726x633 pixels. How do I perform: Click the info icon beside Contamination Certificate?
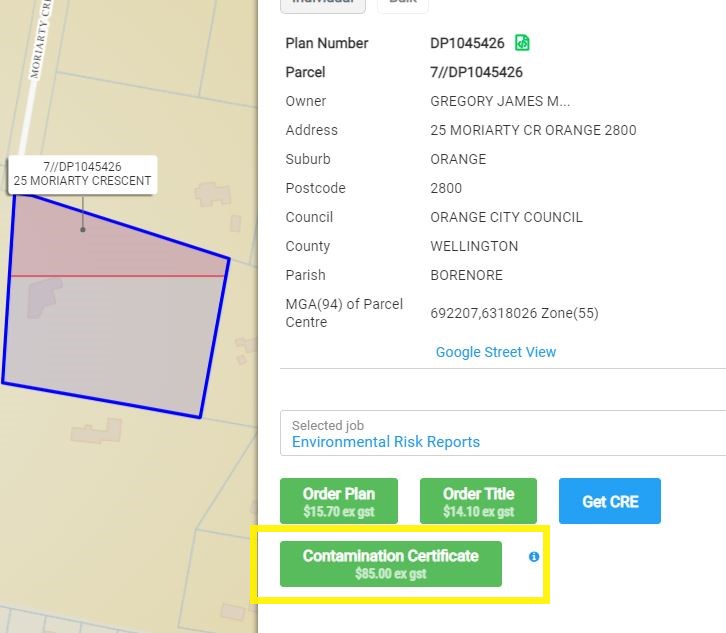click(534, 557)
